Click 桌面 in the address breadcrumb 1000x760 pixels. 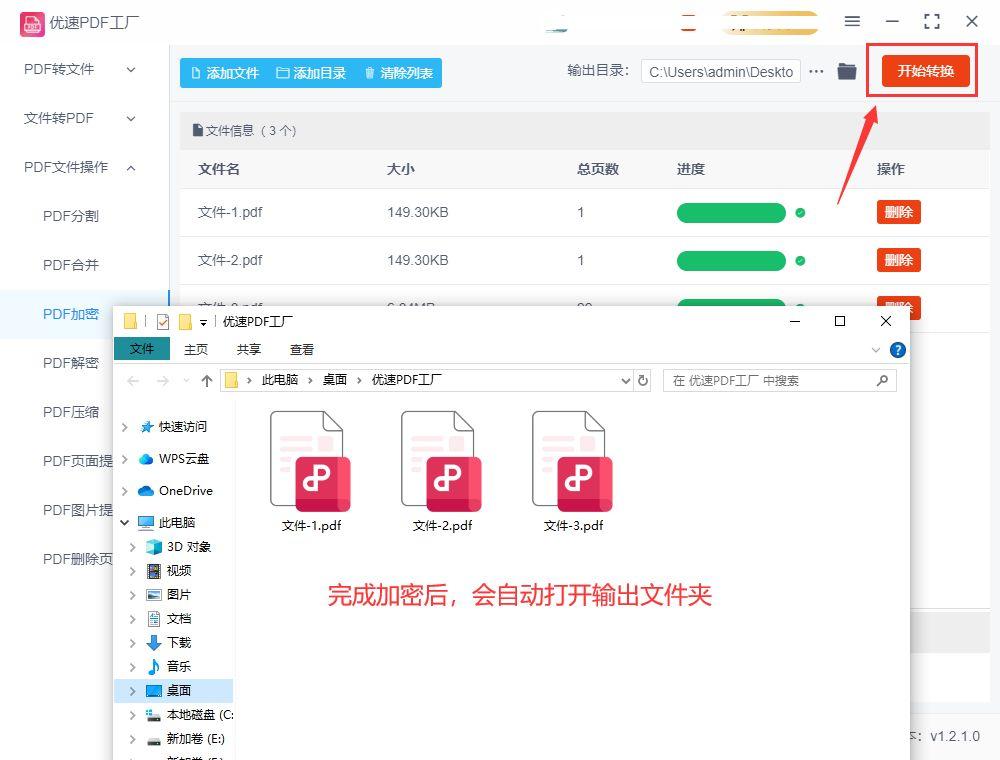tap(335, 380)
